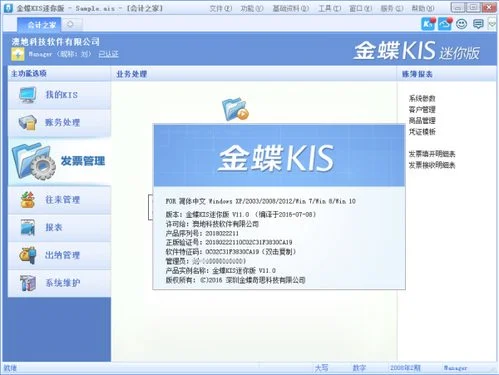This screenshot has width=499, height=375.
Task: Click the 版权所有 line in about box
Action: (x=235, y=280)
